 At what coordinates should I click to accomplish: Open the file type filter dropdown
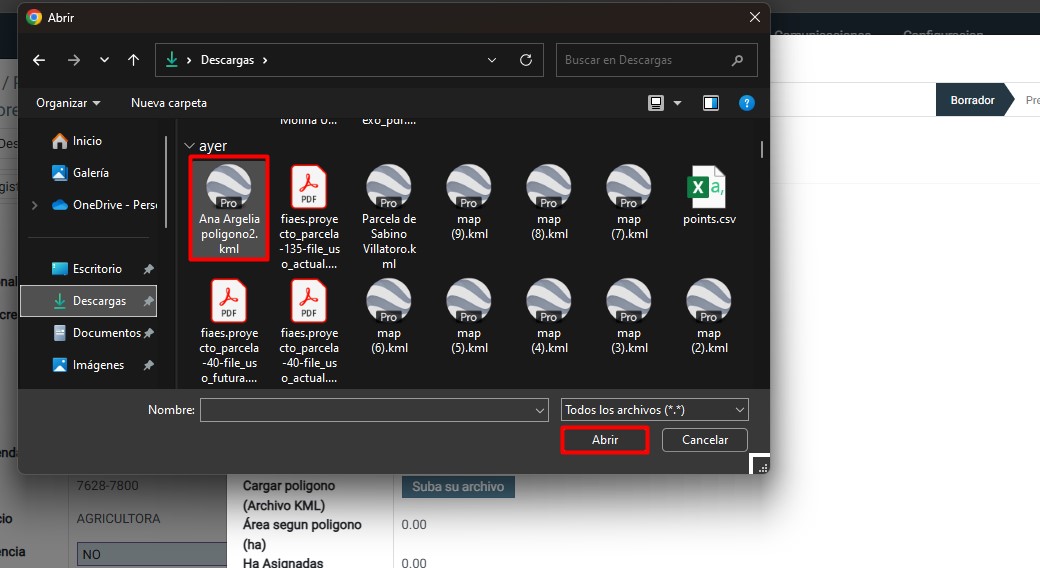click(x=655, y=410)
